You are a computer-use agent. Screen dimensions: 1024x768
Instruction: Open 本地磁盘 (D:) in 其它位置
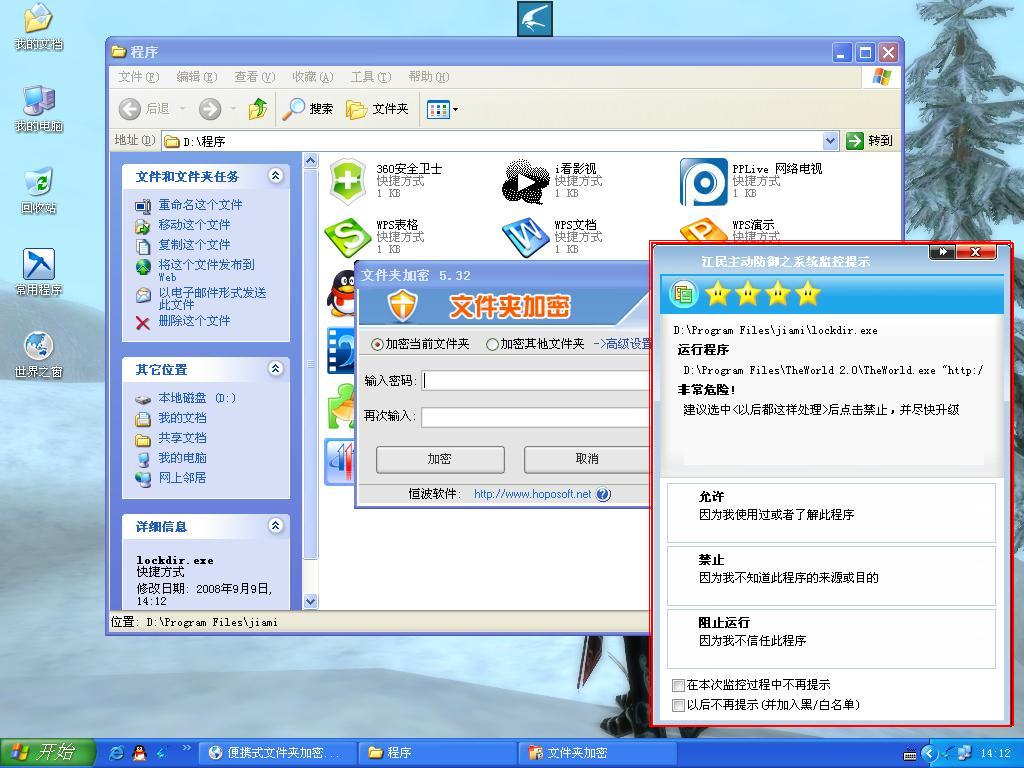tap(197, 398)
